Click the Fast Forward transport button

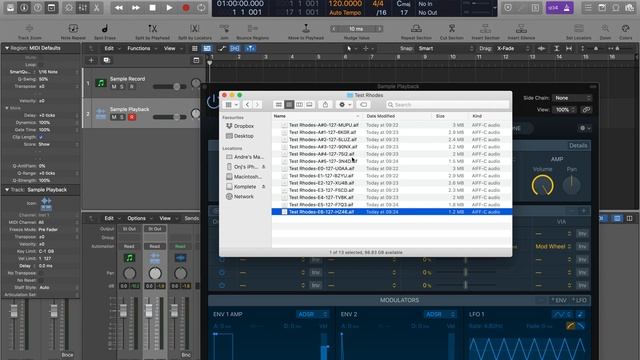click(x=136, y=8)
